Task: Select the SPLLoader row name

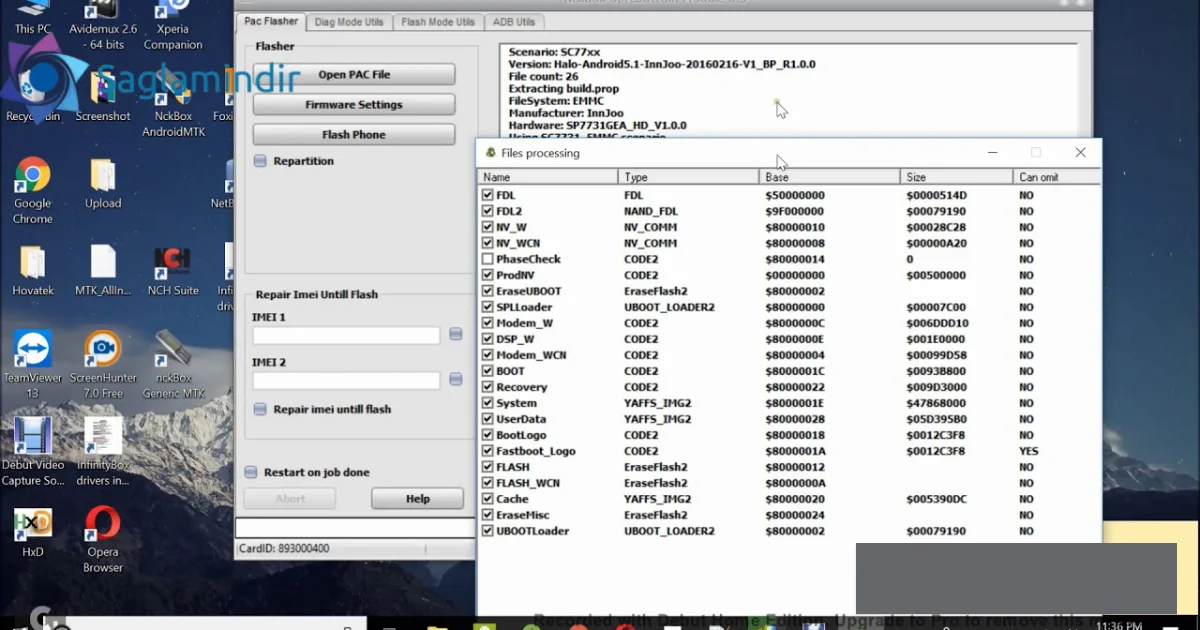Action: 524,307
